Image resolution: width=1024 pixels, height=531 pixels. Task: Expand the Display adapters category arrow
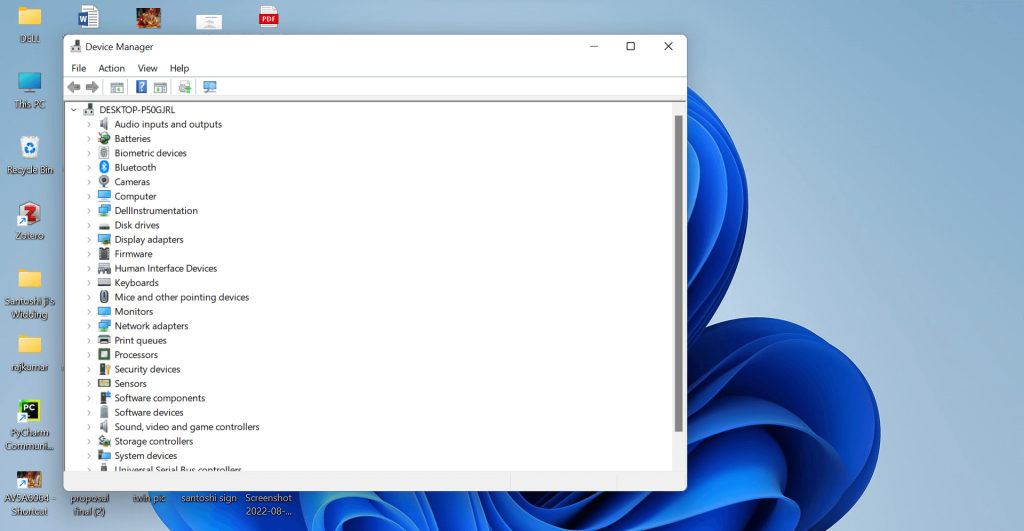[89, 240]
